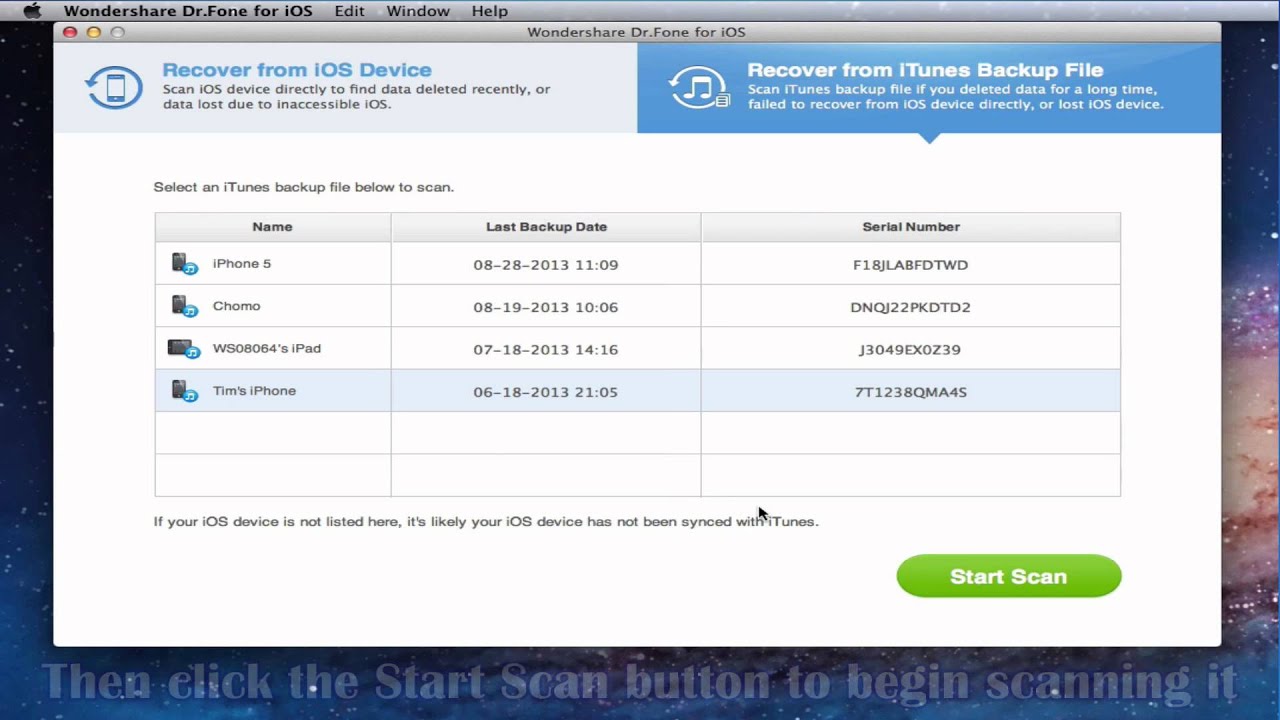The height and width of the screenshot is (720, 1280).
Task: Select the iPhone 5 backup name
Action: pyautogui.click(x=242, y=264)
